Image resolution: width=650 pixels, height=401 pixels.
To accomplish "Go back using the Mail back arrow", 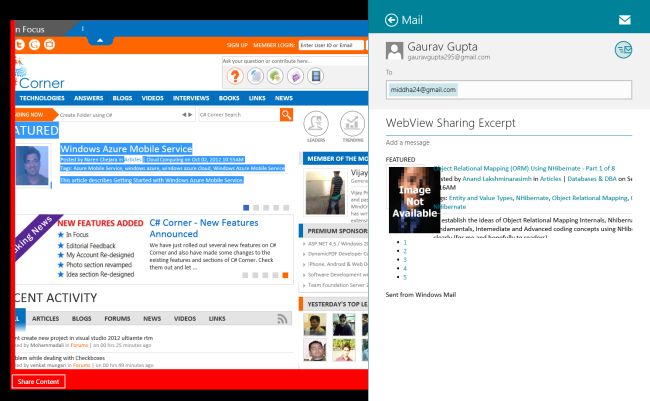I will (391, 20).
